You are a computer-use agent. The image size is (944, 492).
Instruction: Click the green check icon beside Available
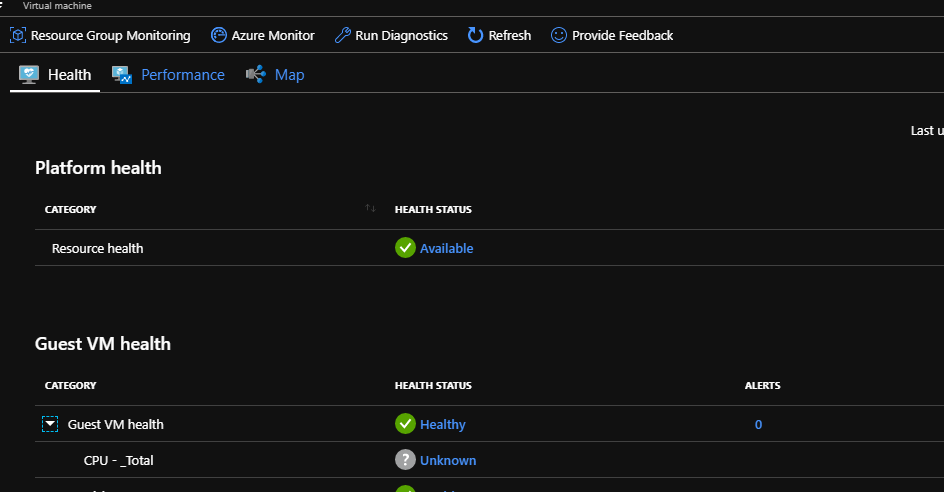click(x=405, y=248)
